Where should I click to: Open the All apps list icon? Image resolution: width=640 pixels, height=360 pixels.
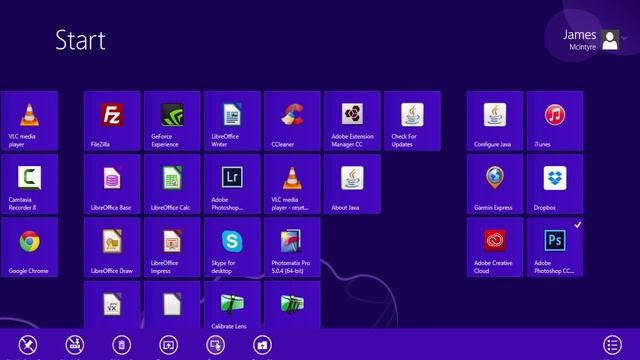613,345
